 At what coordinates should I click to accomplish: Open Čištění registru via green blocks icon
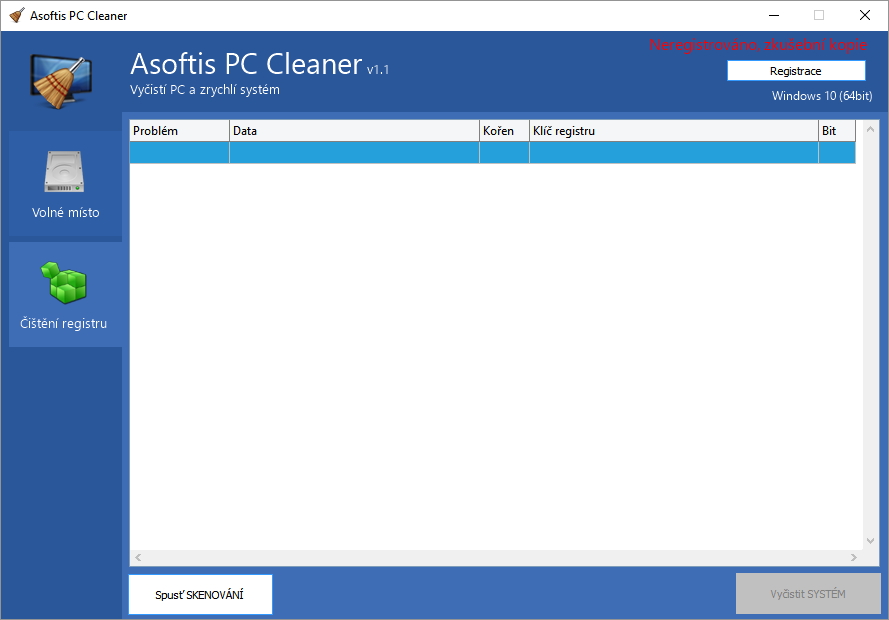(x=65, y=283)
